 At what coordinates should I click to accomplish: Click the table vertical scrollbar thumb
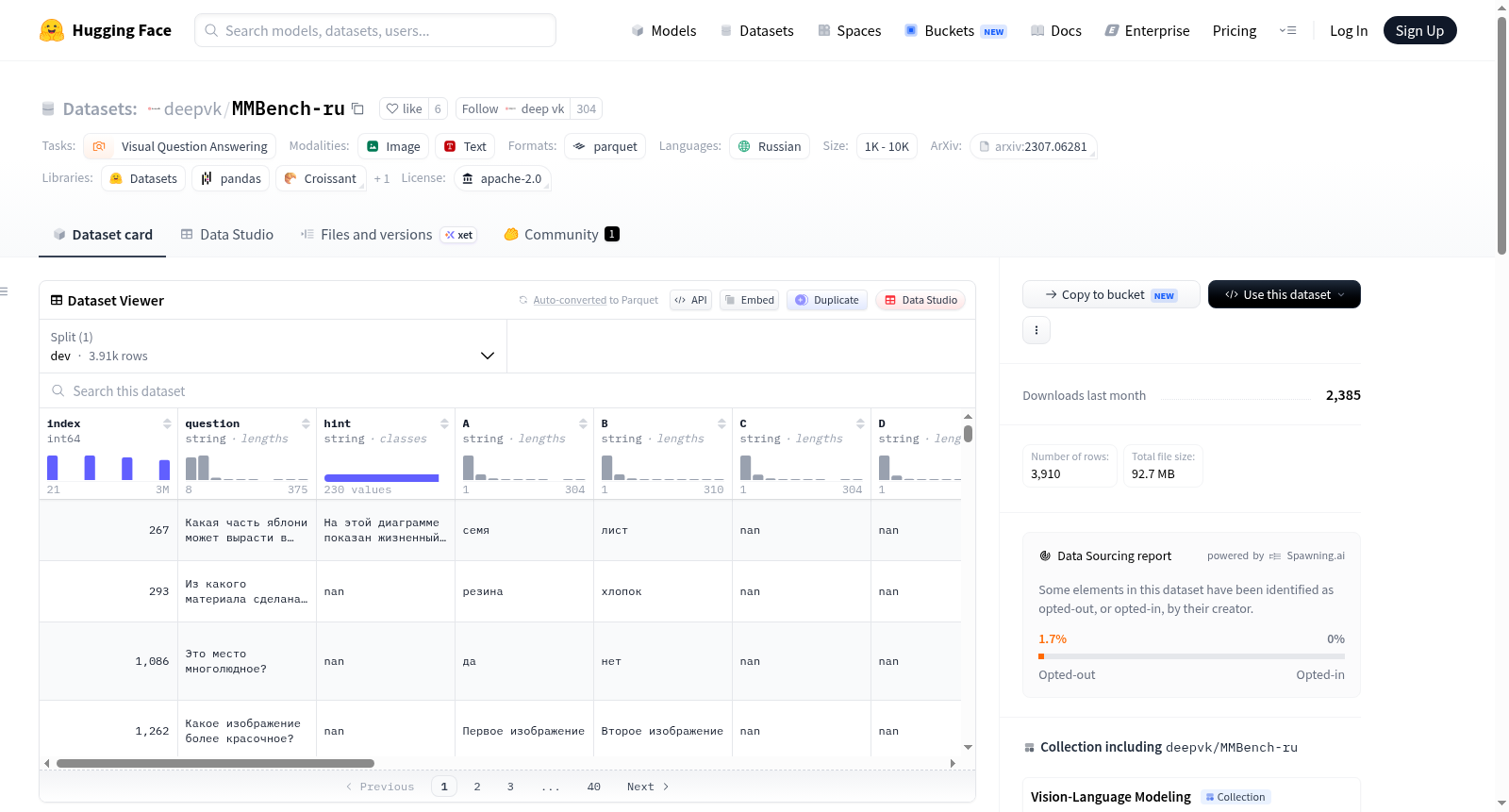968,434
